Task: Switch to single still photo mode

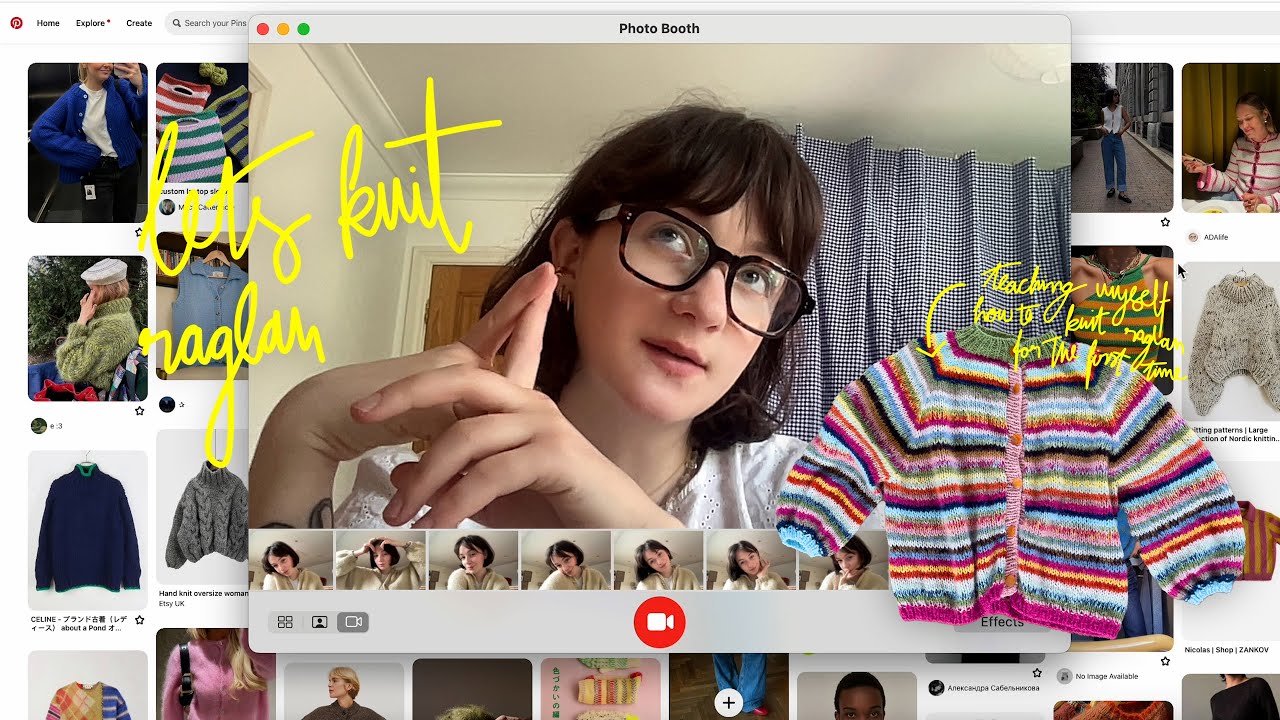Action: click(x=319, y=622)
